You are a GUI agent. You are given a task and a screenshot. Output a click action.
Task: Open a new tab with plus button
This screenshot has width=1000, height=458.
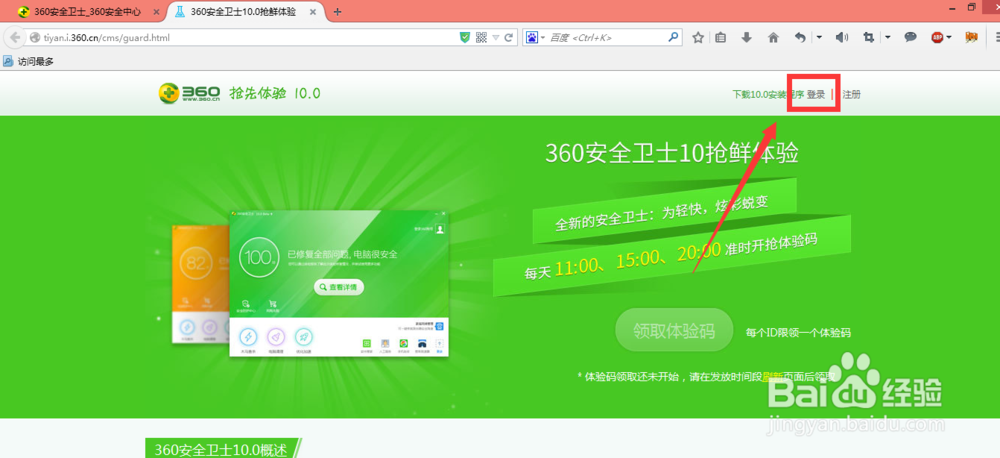[337, 11]
